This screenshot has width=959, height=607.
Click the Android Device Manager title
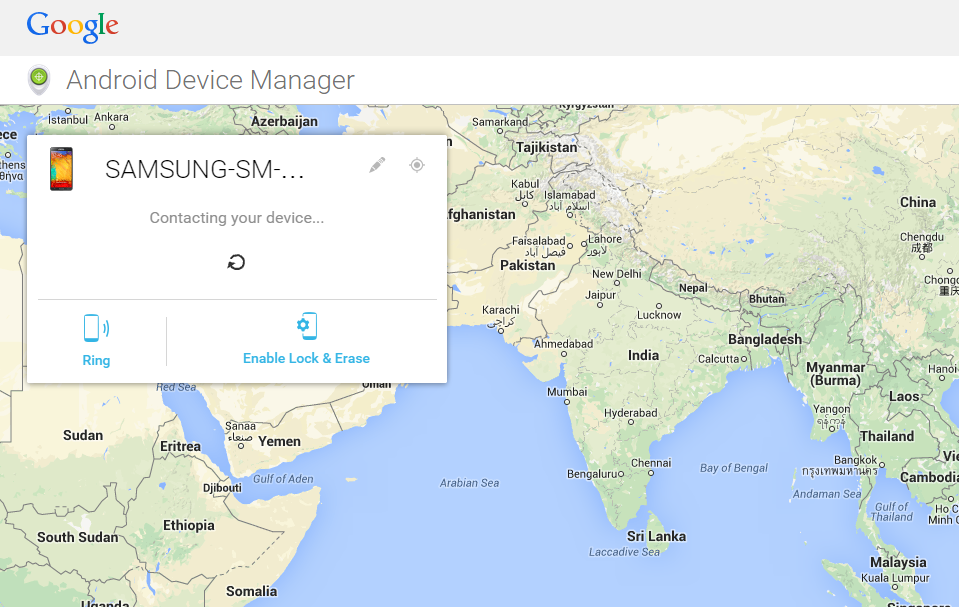tap(210, 80)
